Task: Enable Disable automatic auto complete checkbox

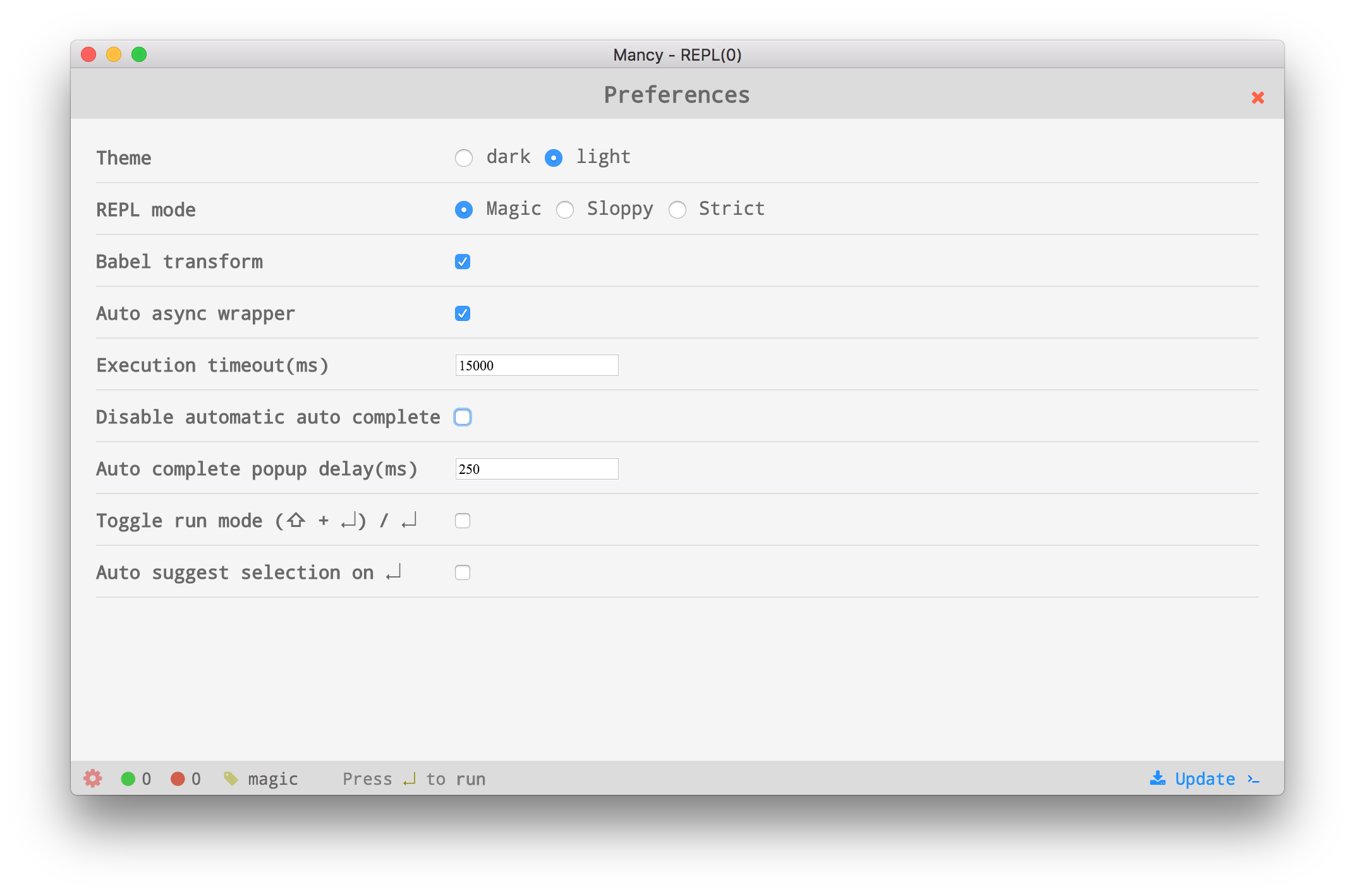Action: (463, 417)
